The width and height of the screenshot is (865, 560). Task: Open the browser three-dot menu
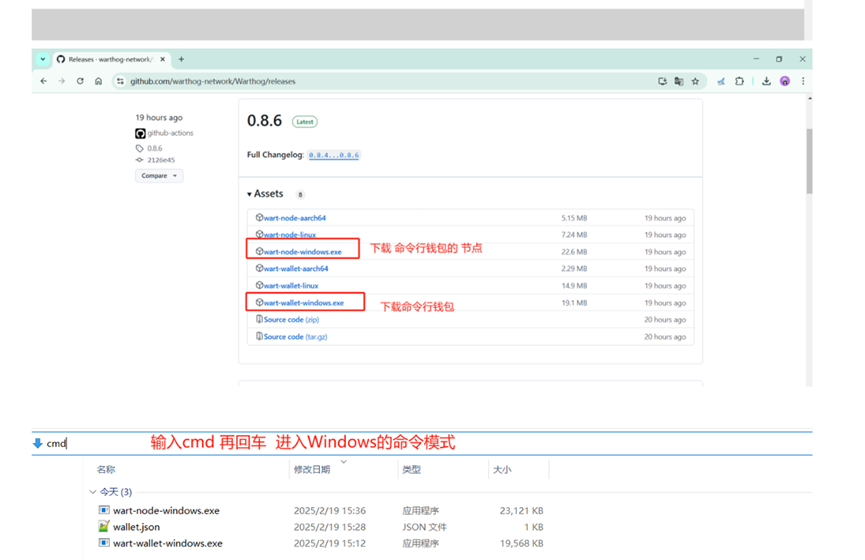click(x=803, y=81)
